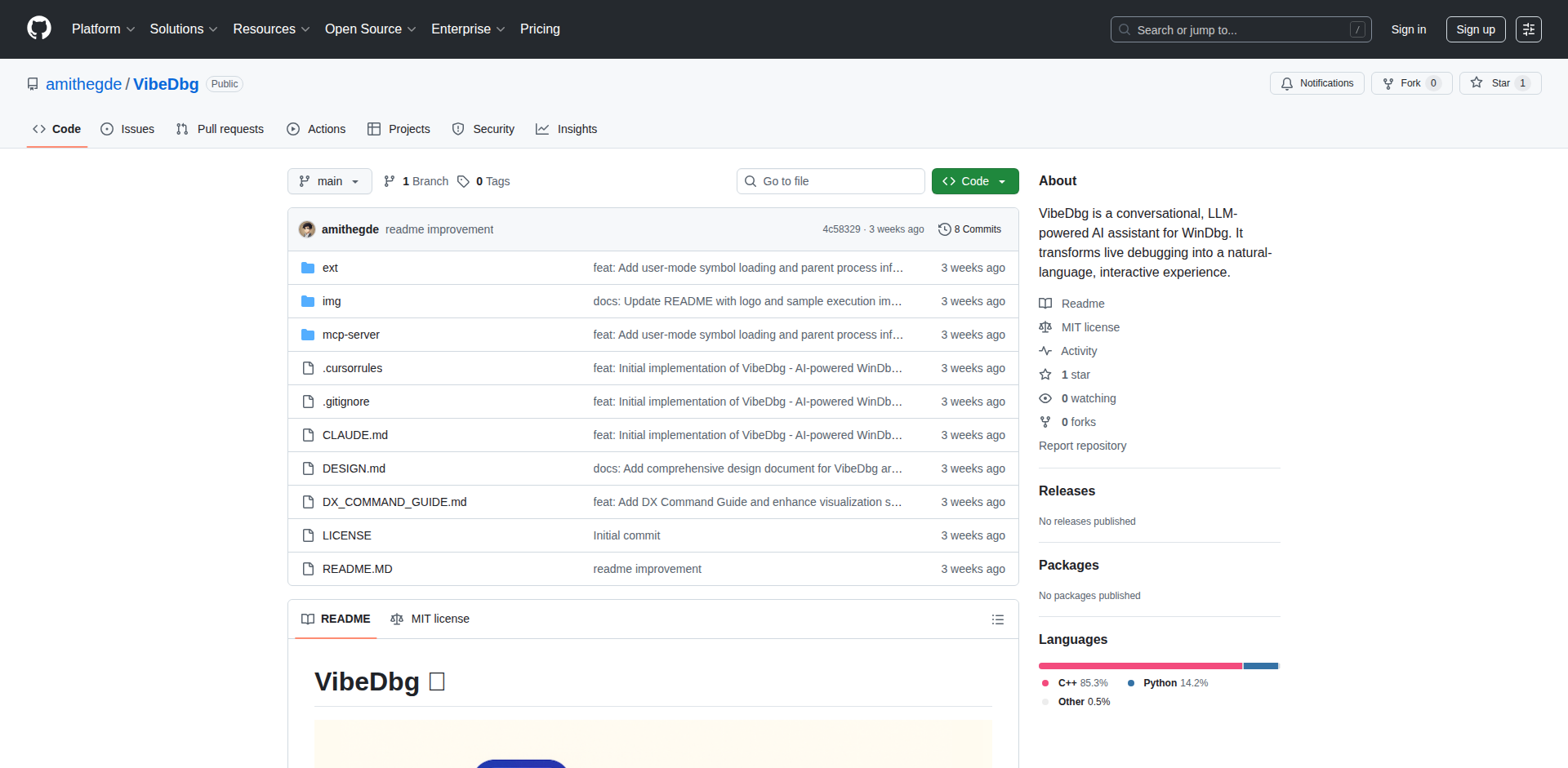Image resolution: width=1568 pixels, height=768 pixels.
Task: Expand the Enterprise menu
Action: (468, 29)
